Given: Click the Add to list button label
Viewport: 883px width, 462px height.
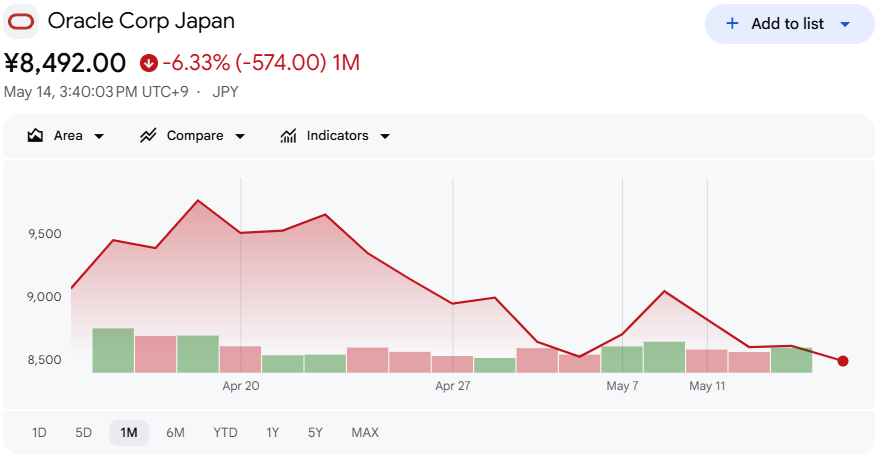Looking at the screenshot, I should pos(787,24).
